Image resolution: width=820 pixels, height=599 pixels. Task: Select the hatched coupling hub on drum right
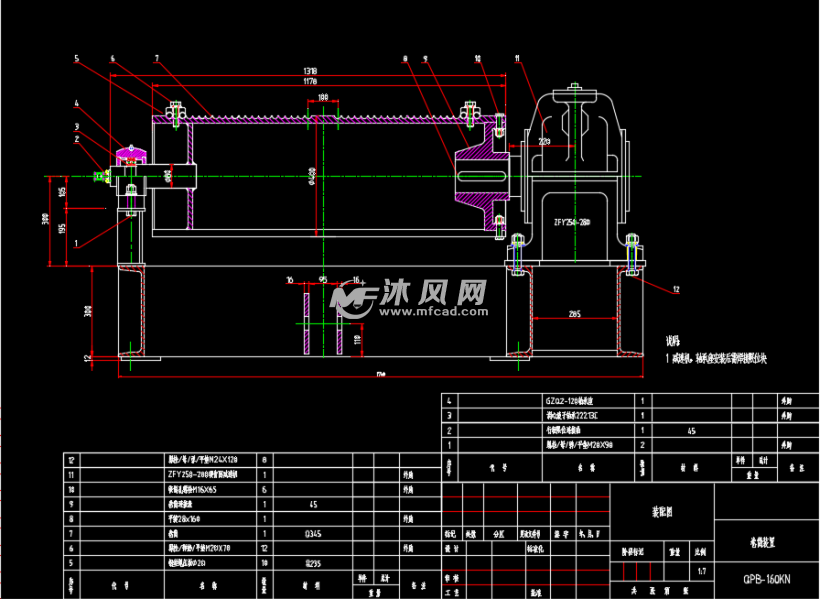(x=477, y=178)
